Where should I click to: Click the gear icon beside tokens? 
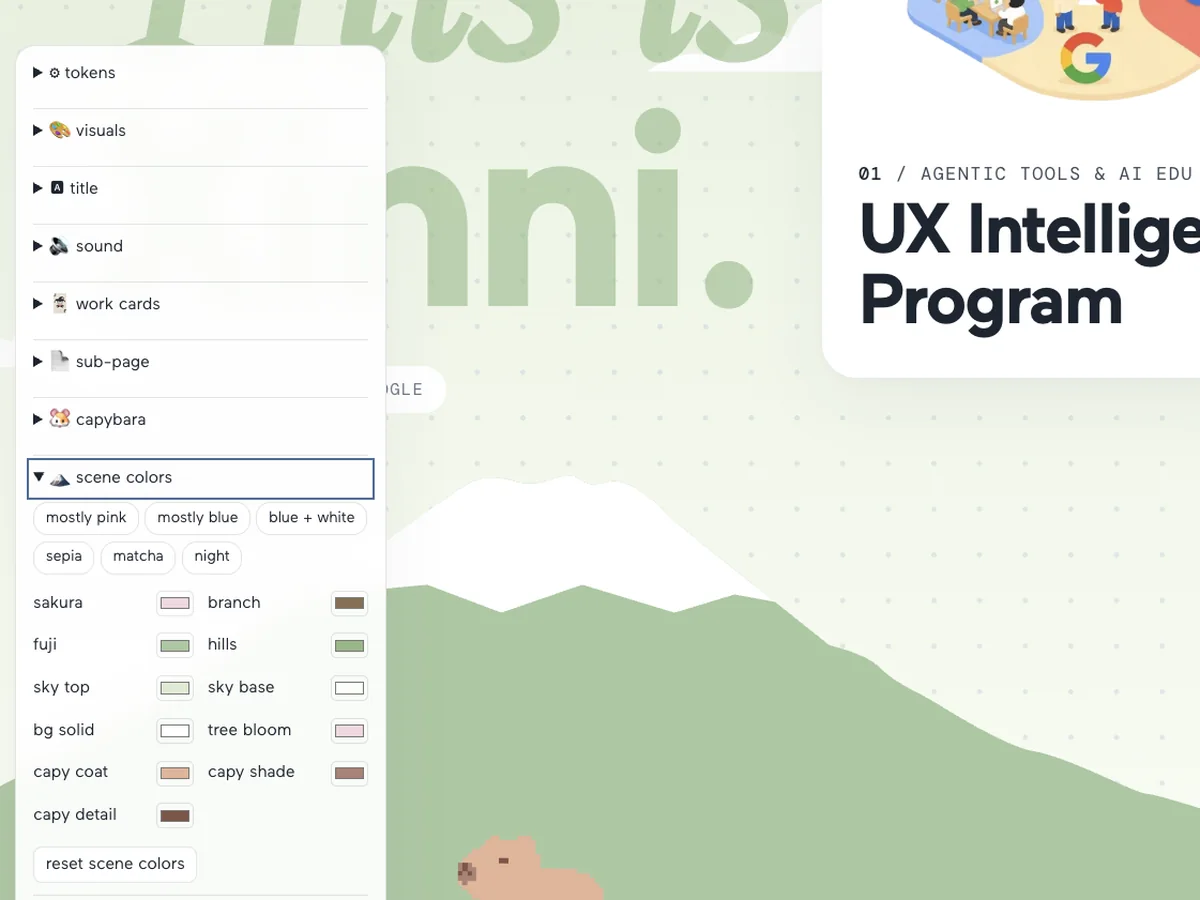pyautogui.click(x=55, y=73)
